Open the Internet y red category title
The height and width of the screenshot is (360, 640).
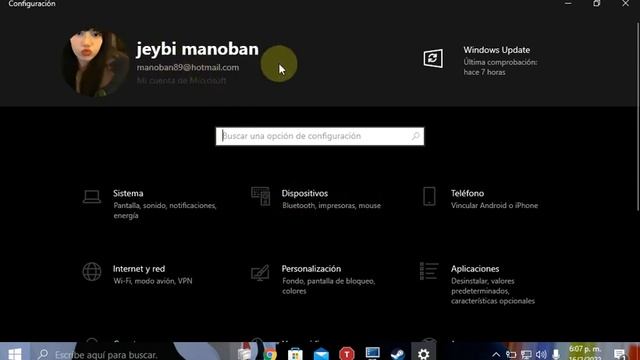coord(139,269)
